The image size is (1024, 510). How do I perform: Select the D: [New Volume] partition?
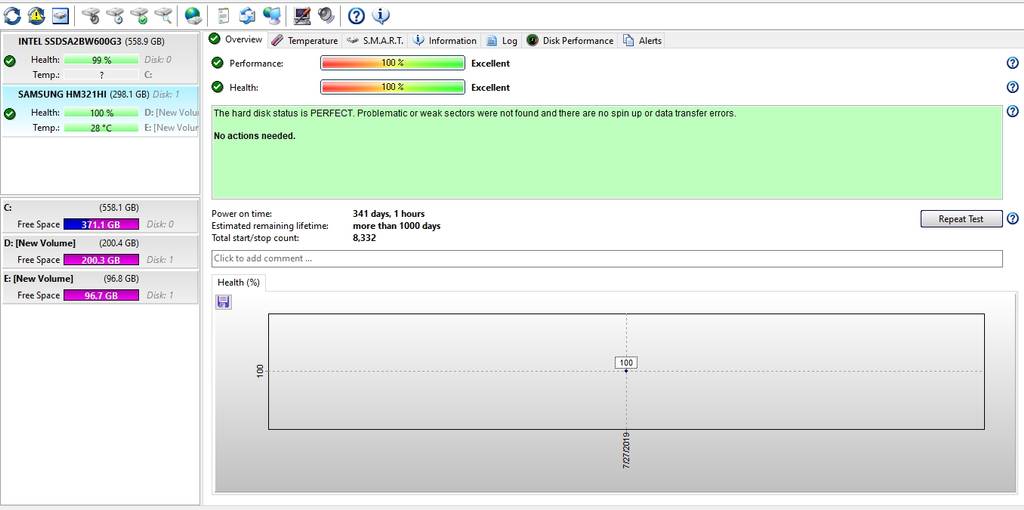pos(100,251)
